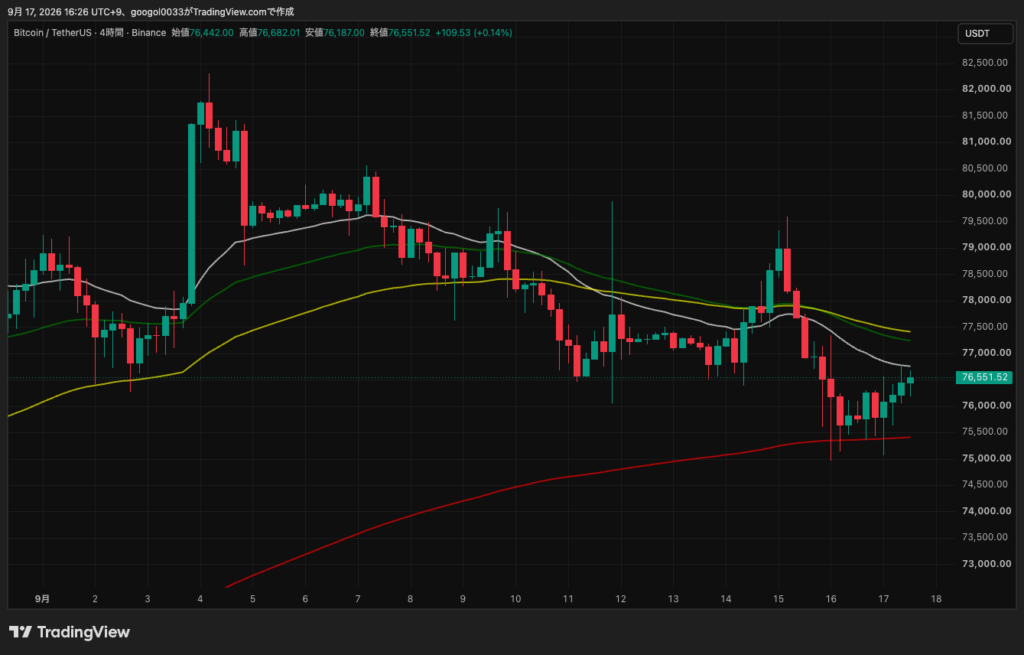
Task: Click the 73,000.00 price axis label
Action: [986, 564]
